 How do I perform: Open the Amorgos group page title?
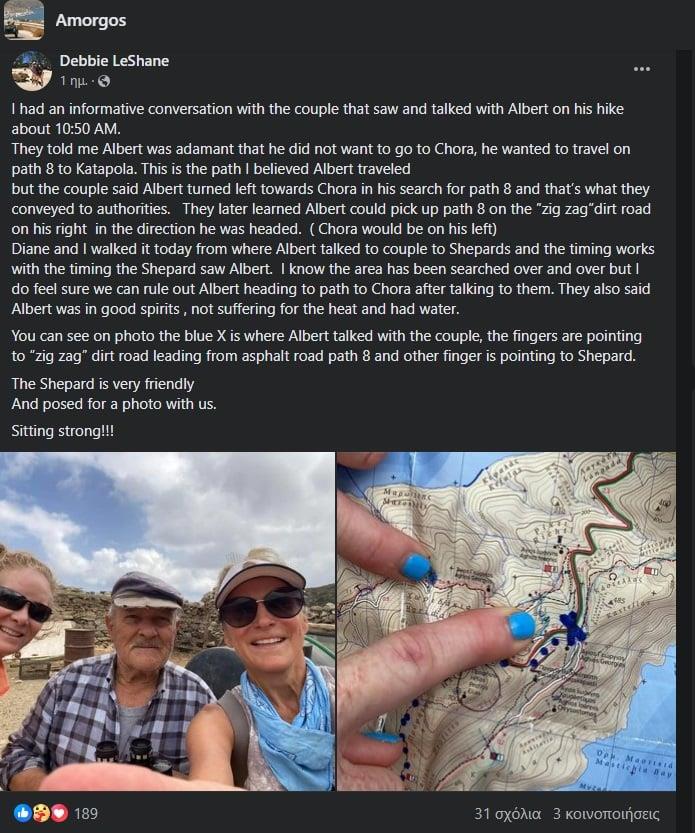click(91, 20)
